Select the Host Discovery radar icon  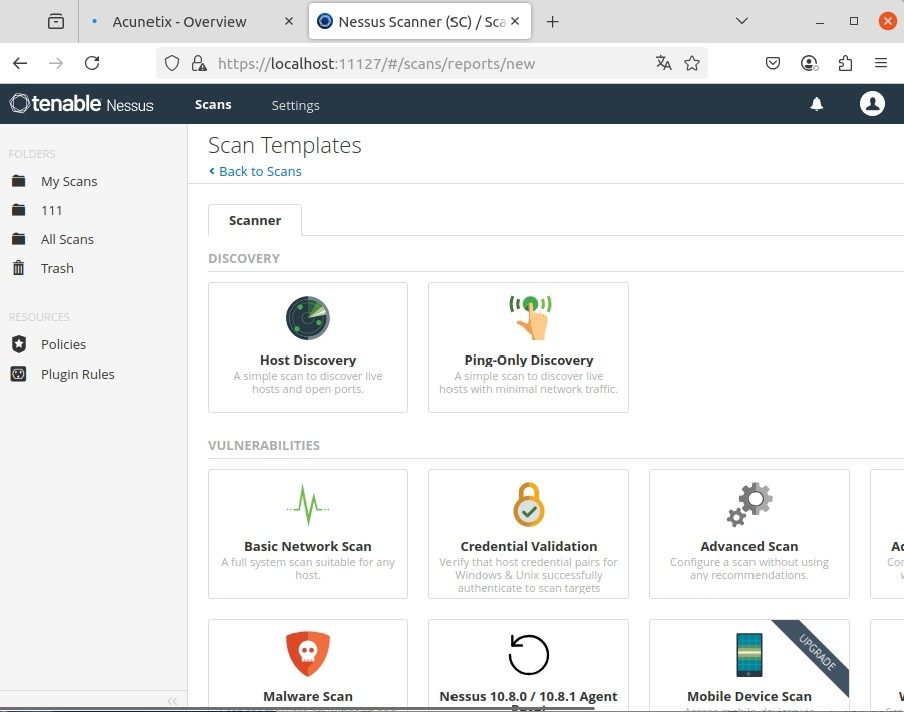(307, 318)
